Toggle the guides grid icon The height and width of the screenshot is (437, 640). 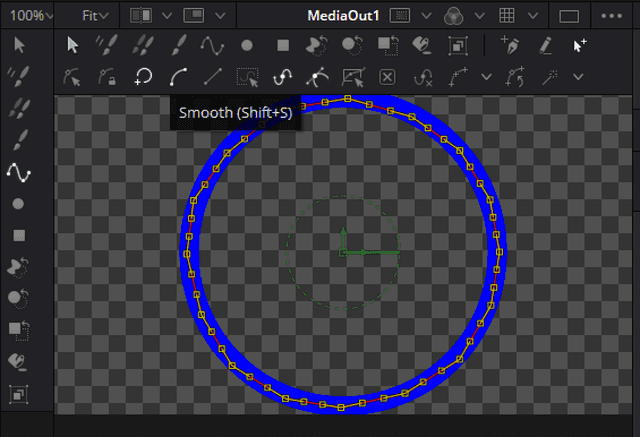coord(507,16)
